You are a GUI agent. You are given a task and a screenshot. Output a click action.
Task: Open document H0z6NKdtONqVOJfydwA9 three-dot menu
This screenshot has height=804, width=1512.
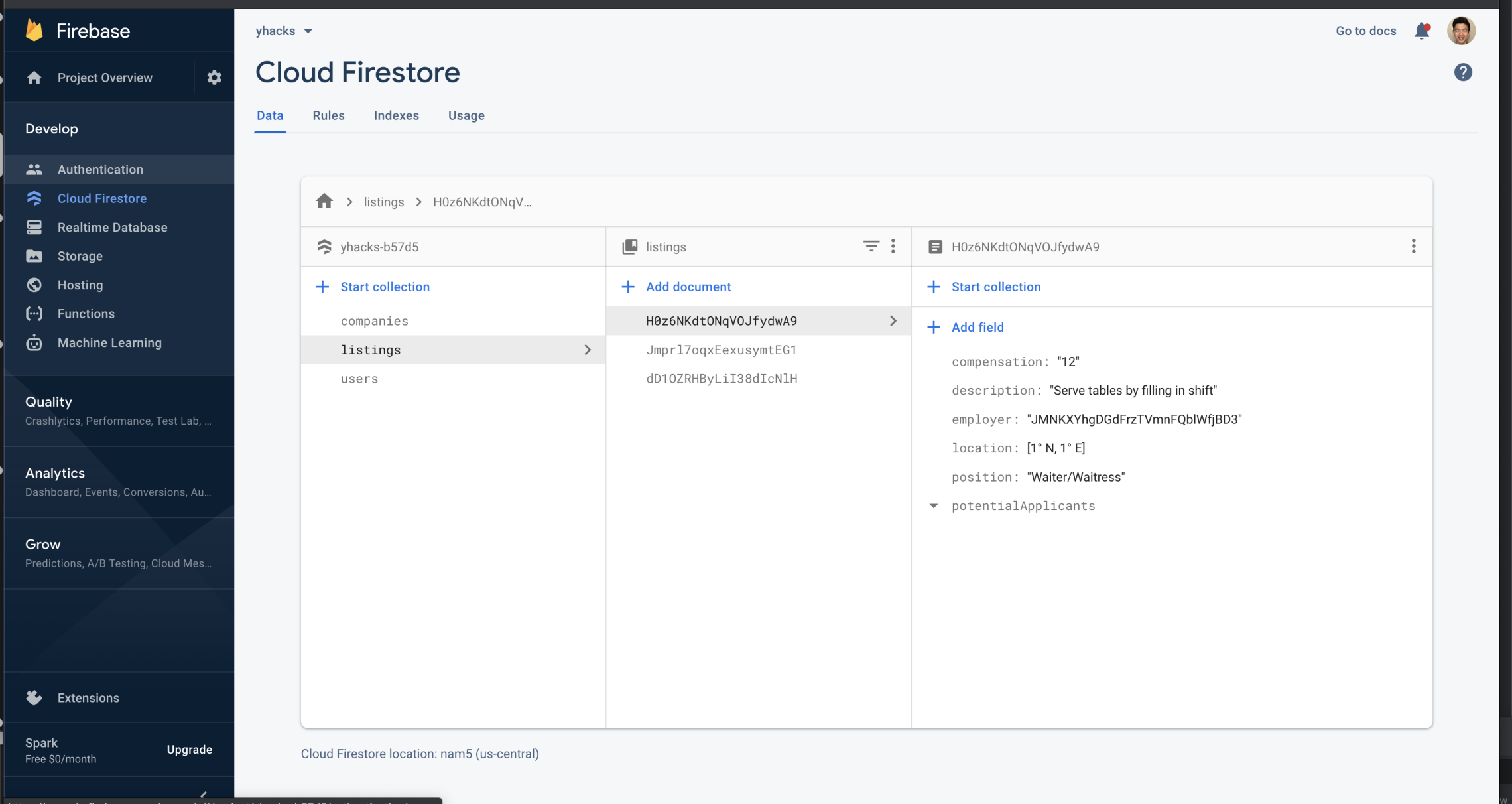(x=1413, y=247)
